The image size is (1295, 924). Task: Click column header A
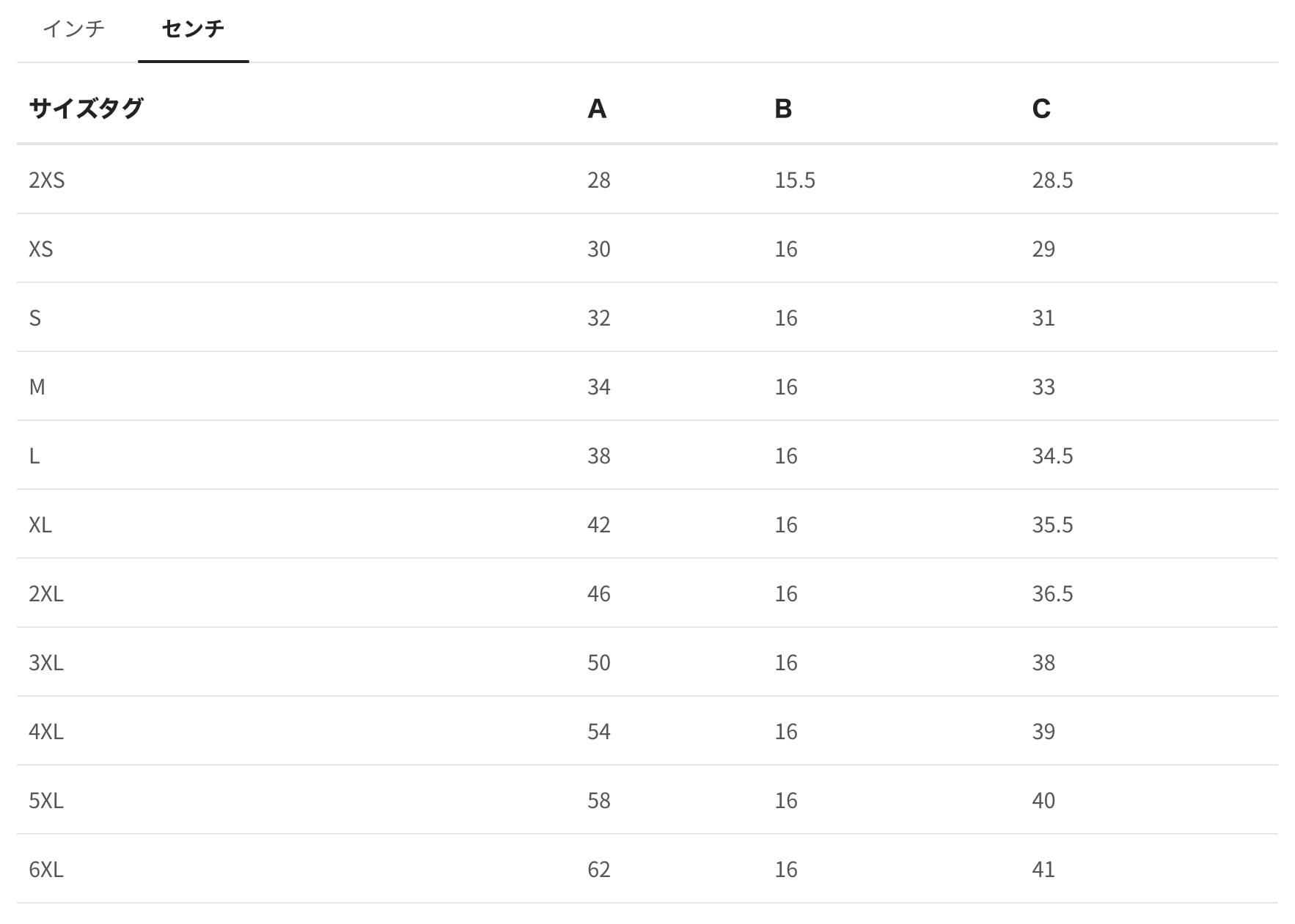tap(597, 109)
